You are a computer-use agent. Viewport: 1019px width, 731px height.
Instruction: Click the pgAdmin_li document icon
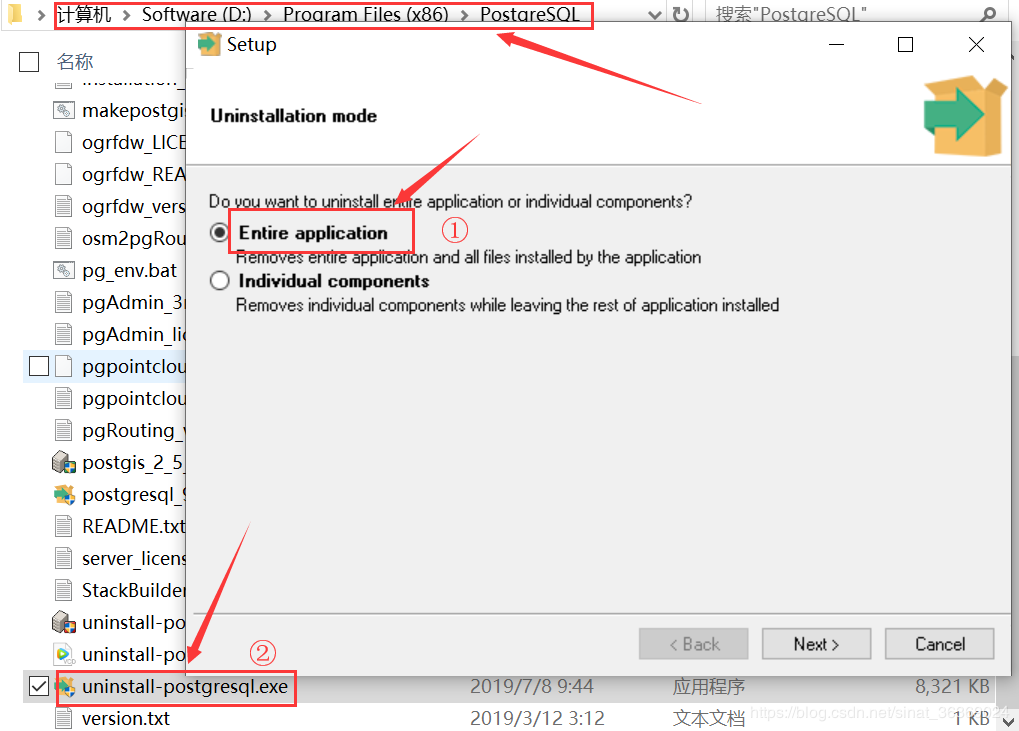point(64,335)
